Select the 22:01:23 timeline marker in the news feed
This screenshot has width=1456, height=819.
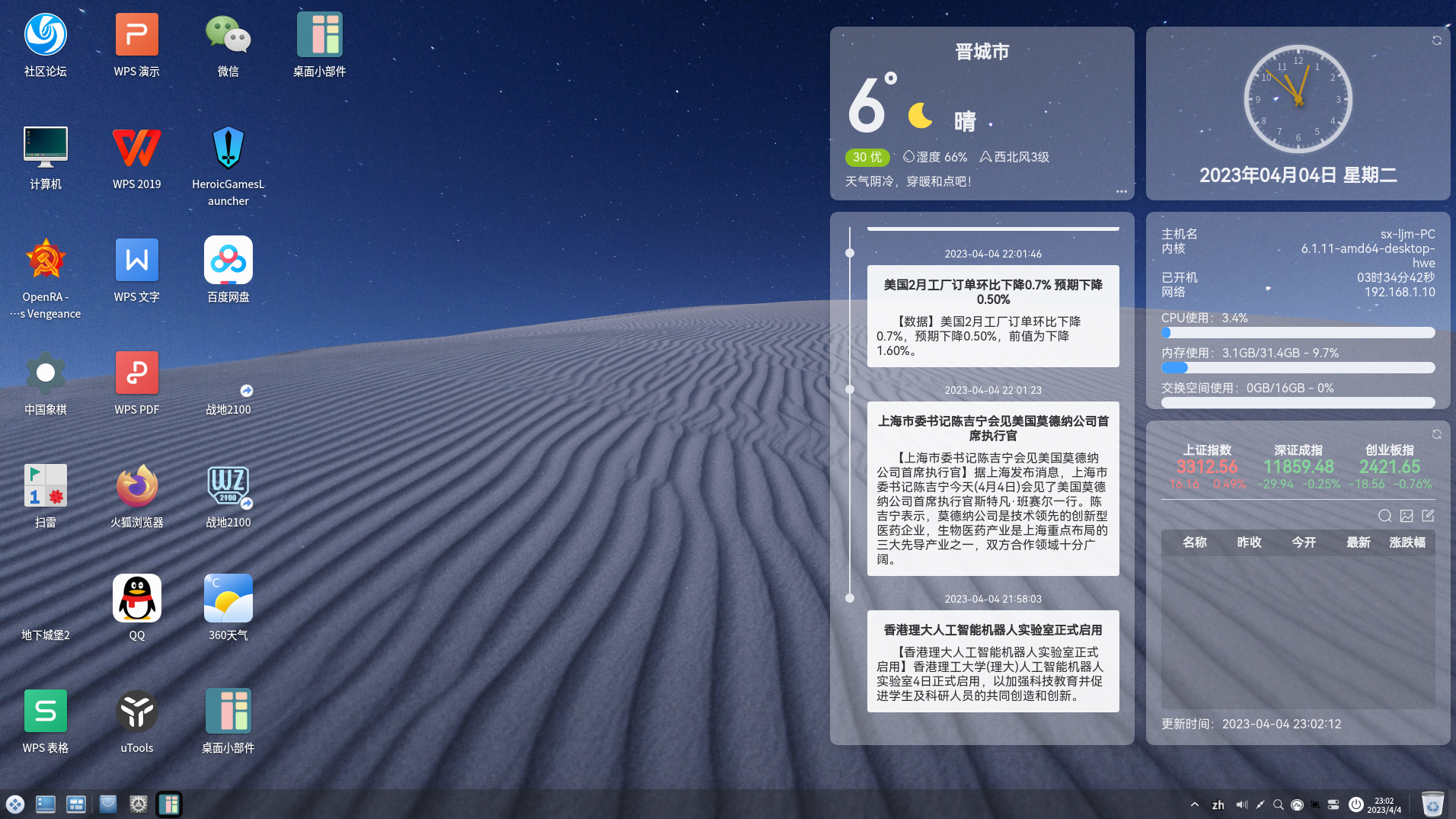[x=850, y=390]
